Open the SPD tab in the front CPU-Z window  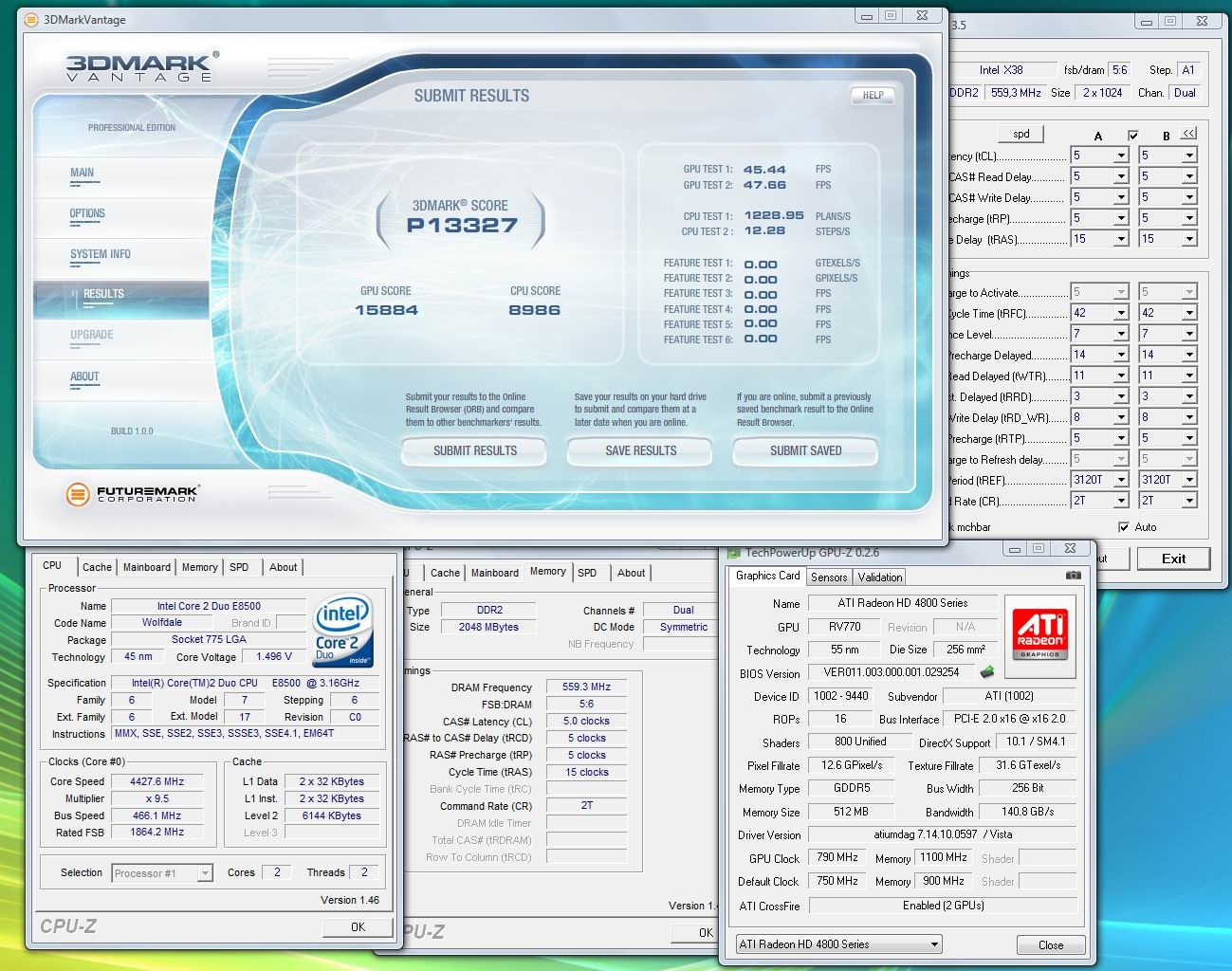239,567
